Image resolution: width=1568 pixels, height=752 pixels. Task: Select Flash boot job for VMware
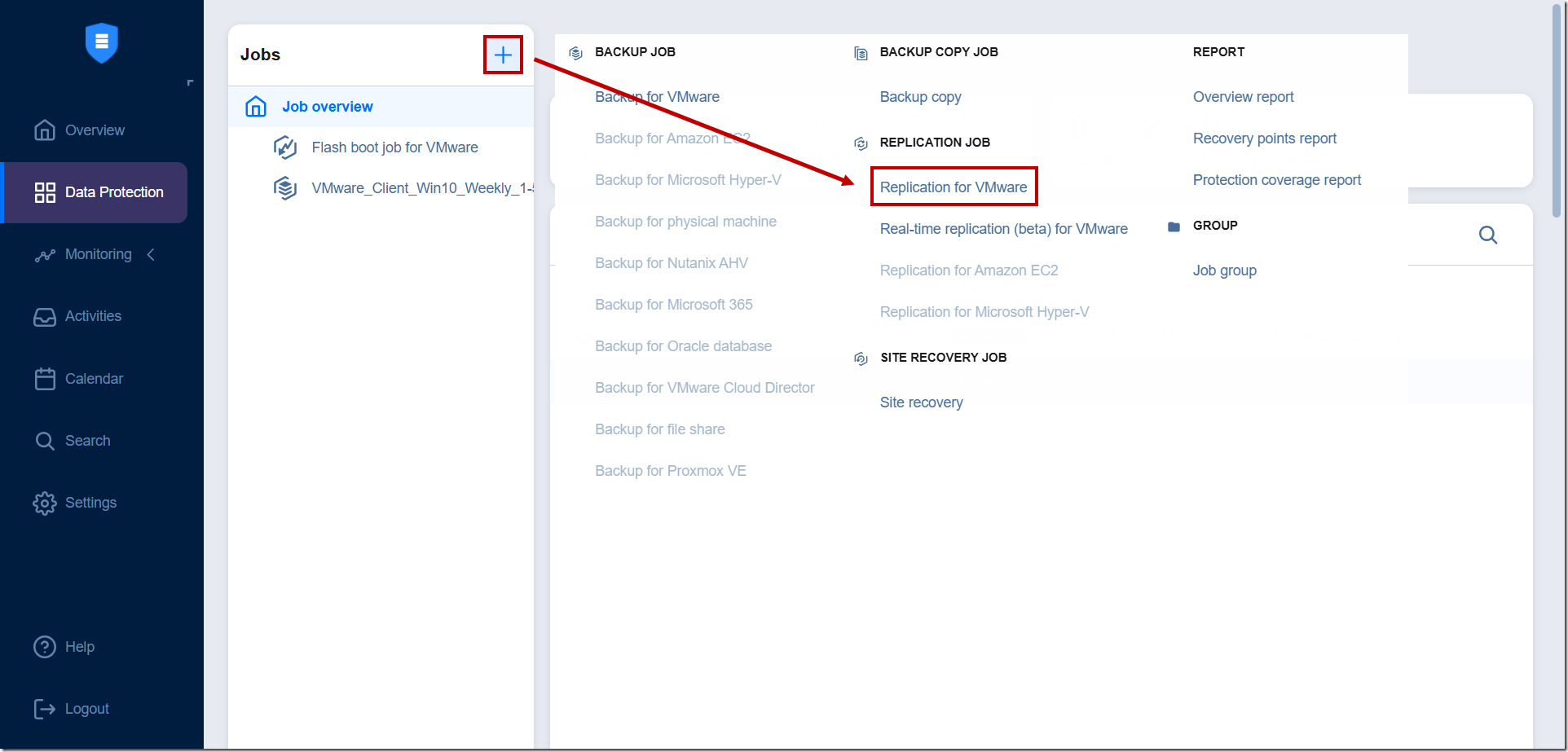coord(394,147)
